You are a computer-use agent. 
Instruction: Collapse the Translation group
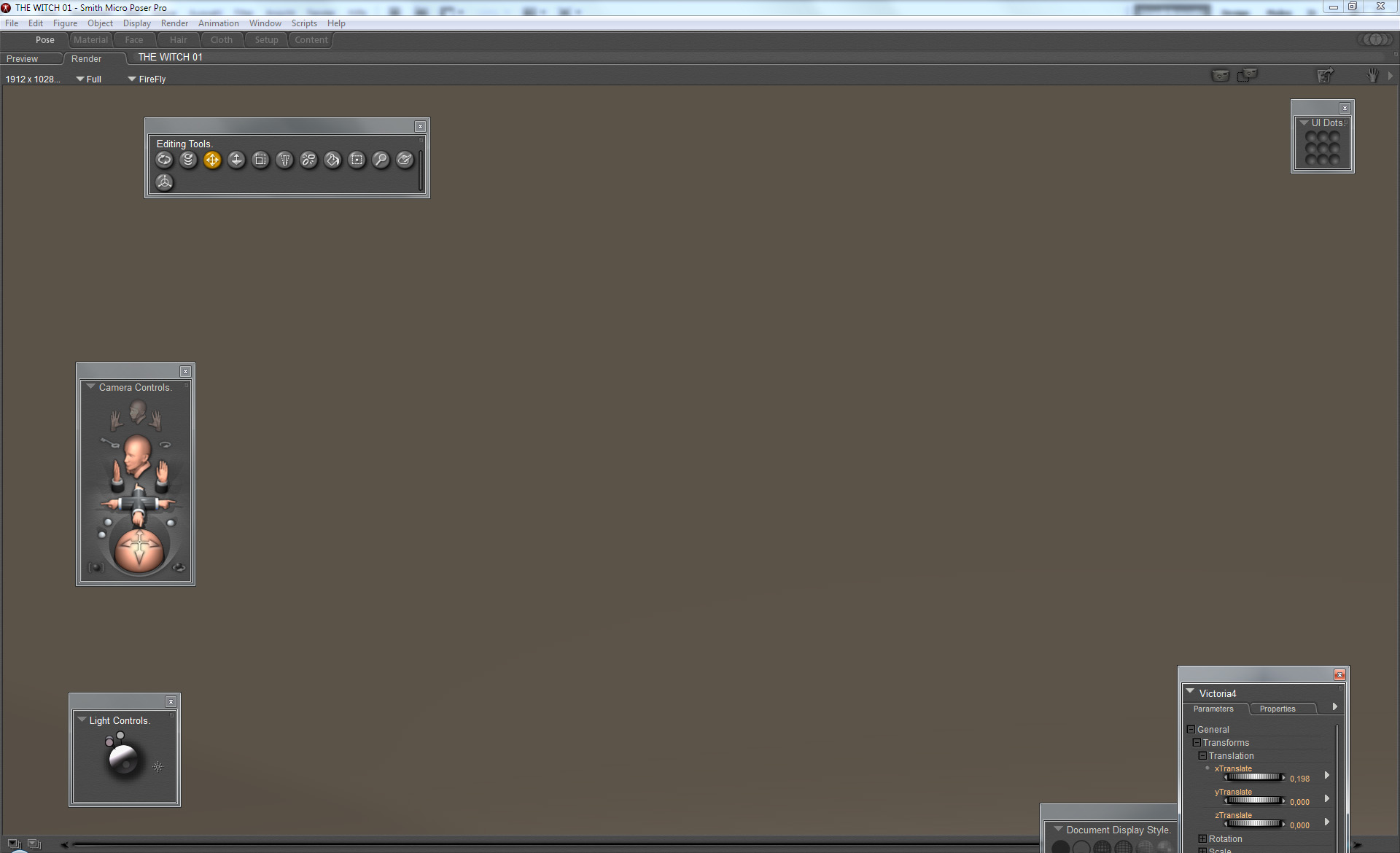coord(1203,756)
